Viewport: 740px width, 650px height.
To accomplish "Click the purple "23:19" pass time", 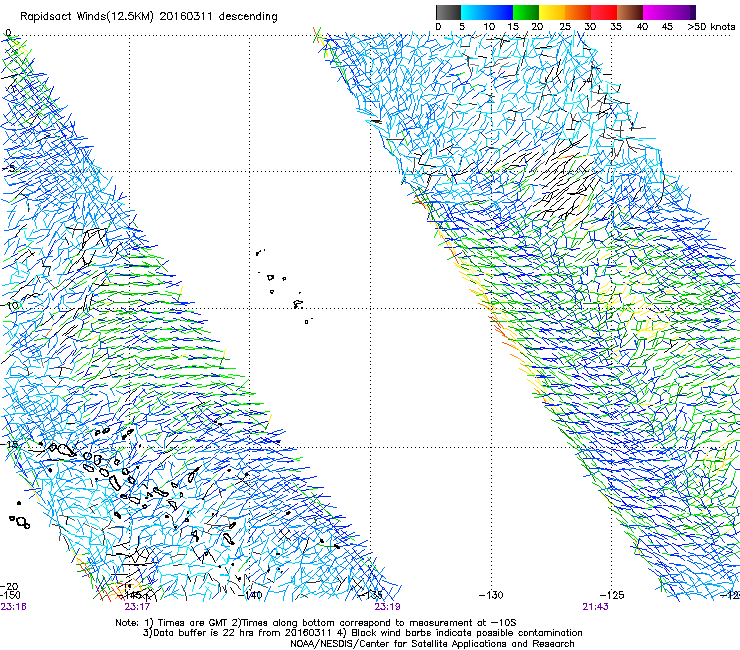I will [x=387, y=607].
